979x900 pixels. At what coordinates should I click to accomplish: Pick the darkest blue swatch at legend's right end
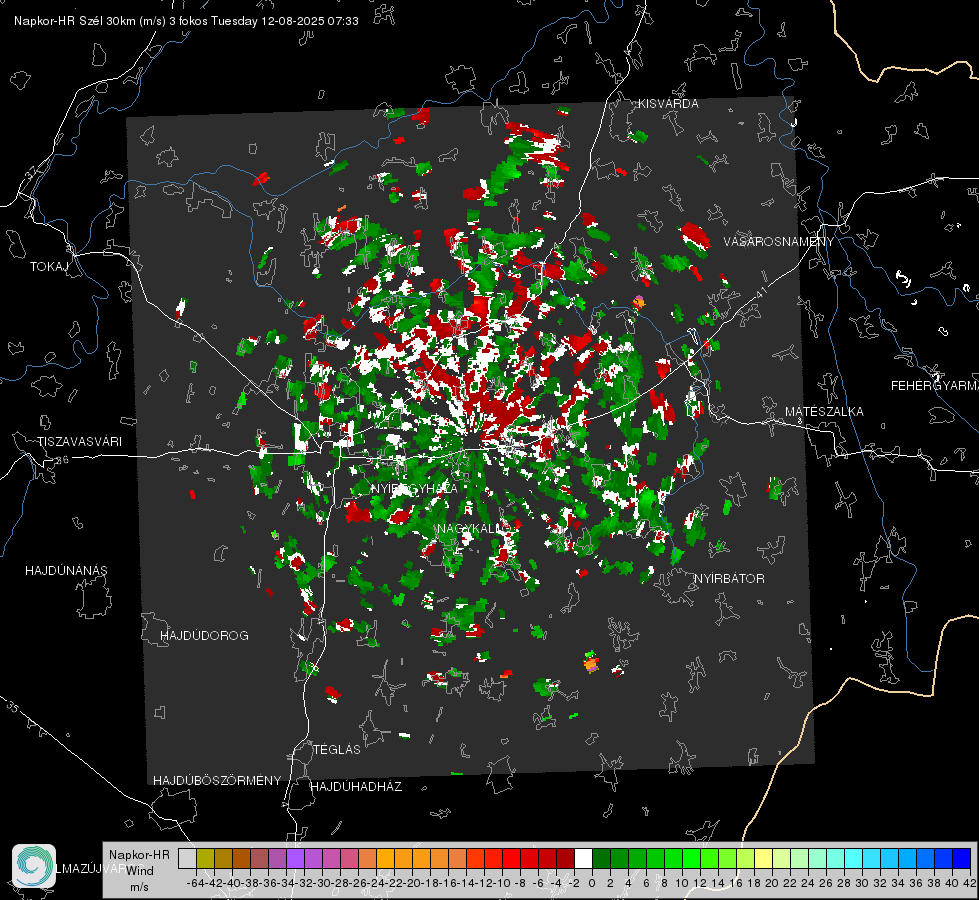click(962, 858)
